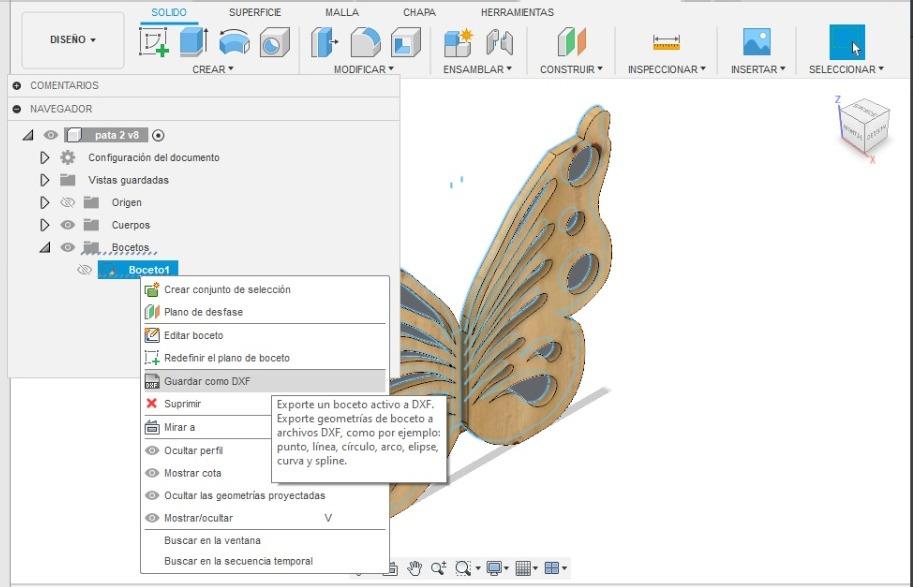Open the SELECCIONAR dropdown menu
The image size is (913, 587).
846,69
